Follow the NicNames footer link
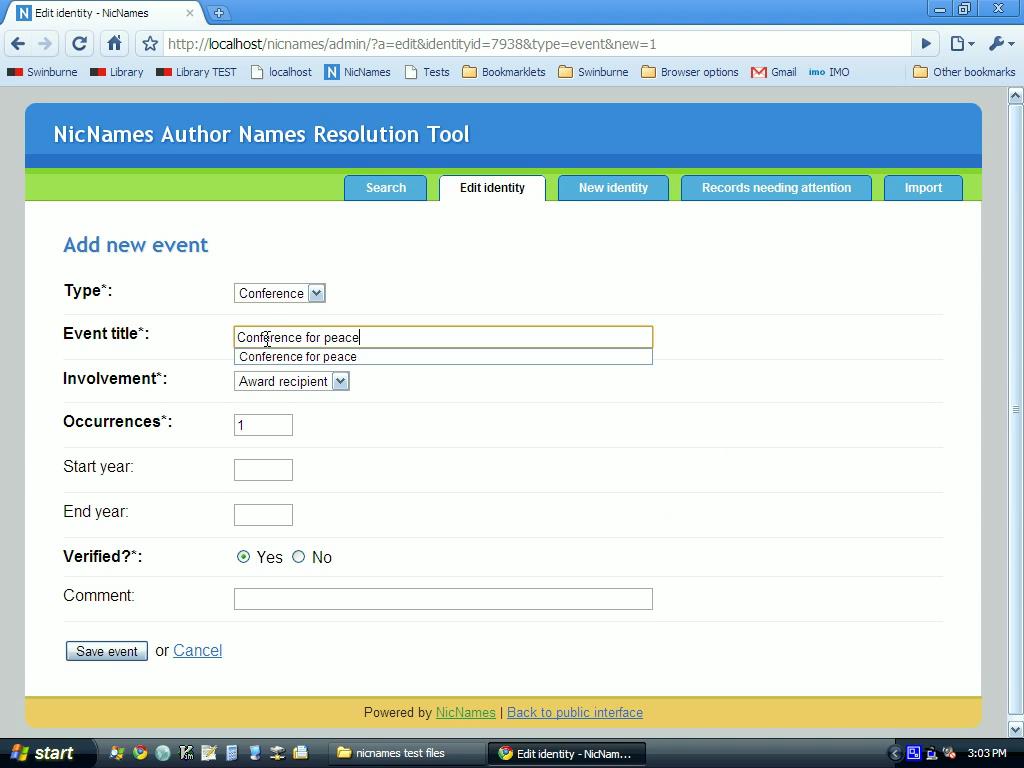Viewport: 1024px width, 768px height. point(466,712)
